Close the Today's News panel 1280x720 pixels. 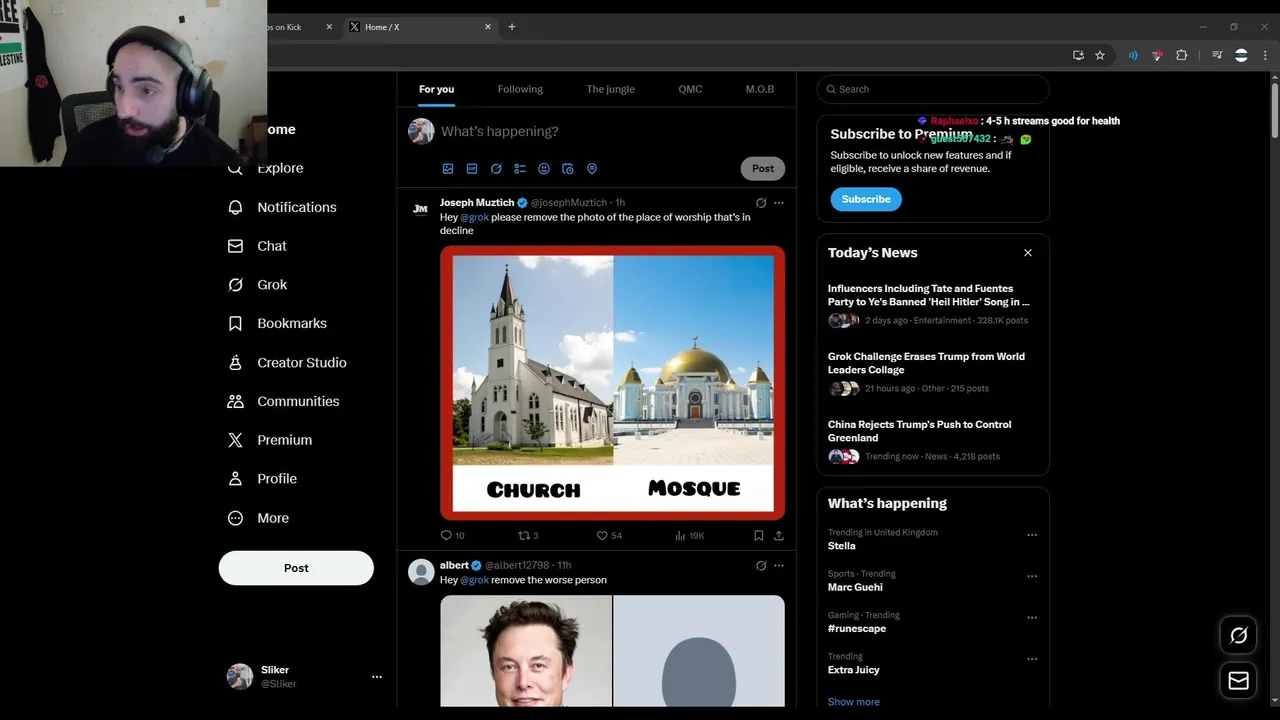click(1028, 253)
